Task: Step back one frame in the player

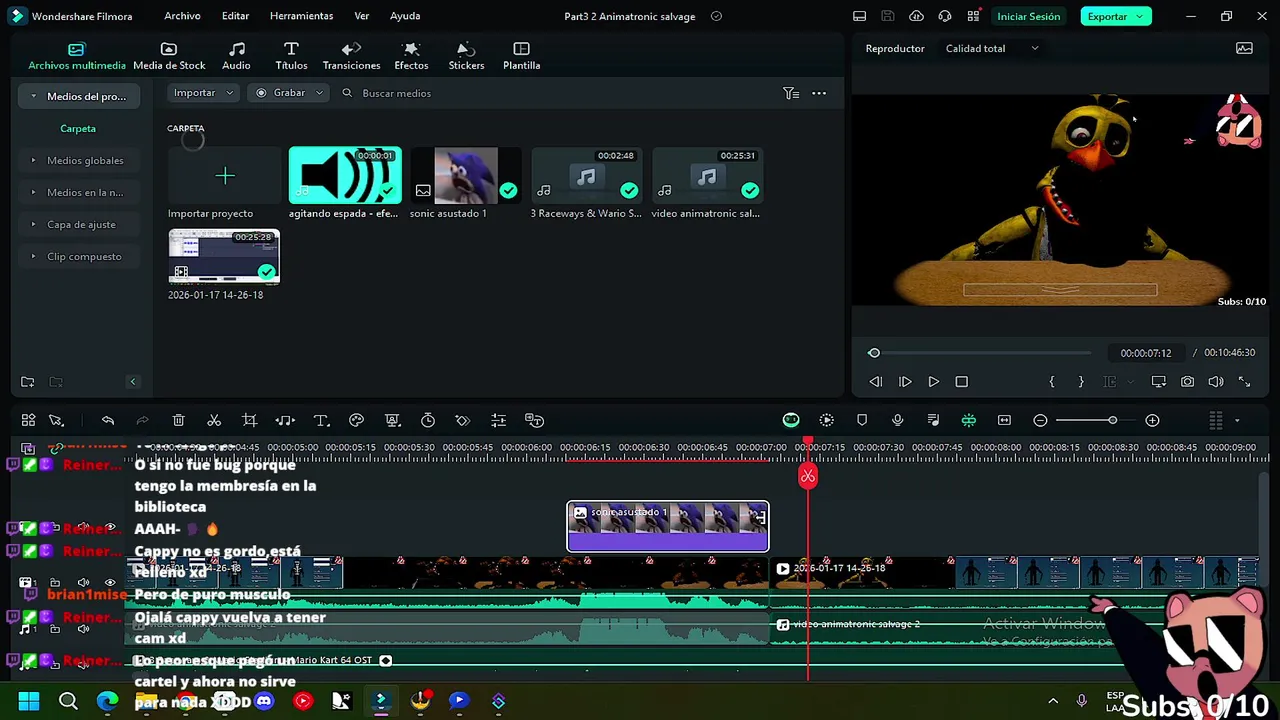Action: (x=875, y=382)
